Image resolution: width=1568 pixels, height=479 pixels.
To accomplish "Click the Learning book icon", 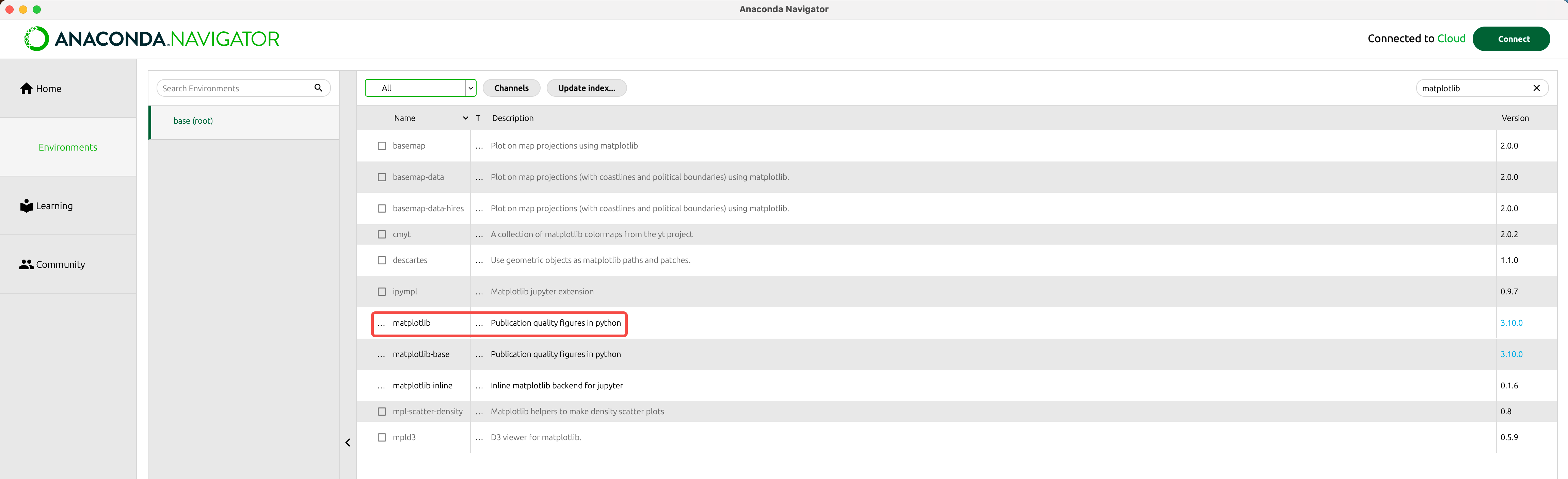I will [x=26, y=206].
